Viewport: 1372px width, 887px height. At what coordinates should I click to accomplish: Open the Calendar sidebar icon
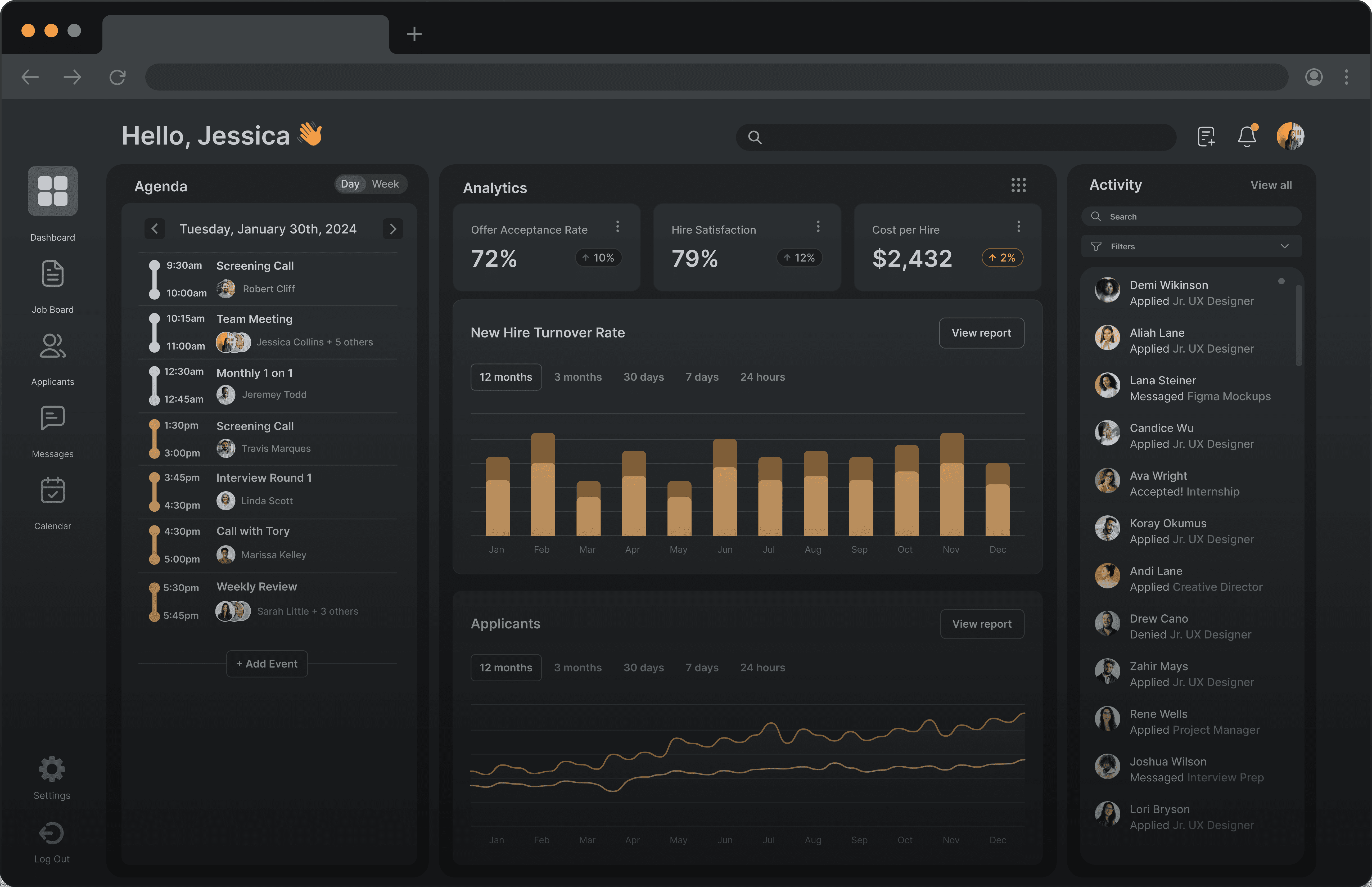point(52,490)
